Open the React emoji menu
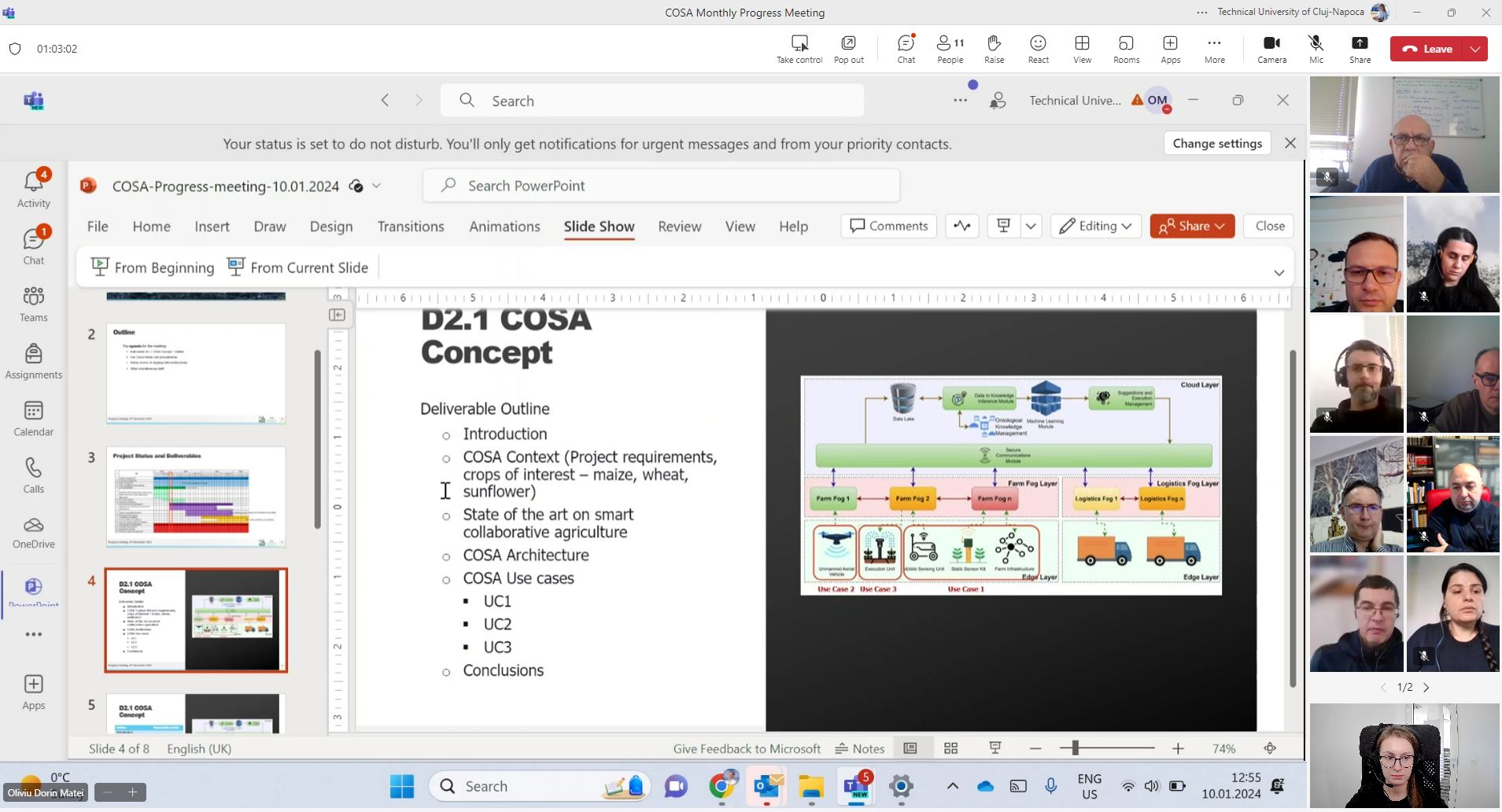The height and width of the screenshot is (812, 1502). 1038,48
